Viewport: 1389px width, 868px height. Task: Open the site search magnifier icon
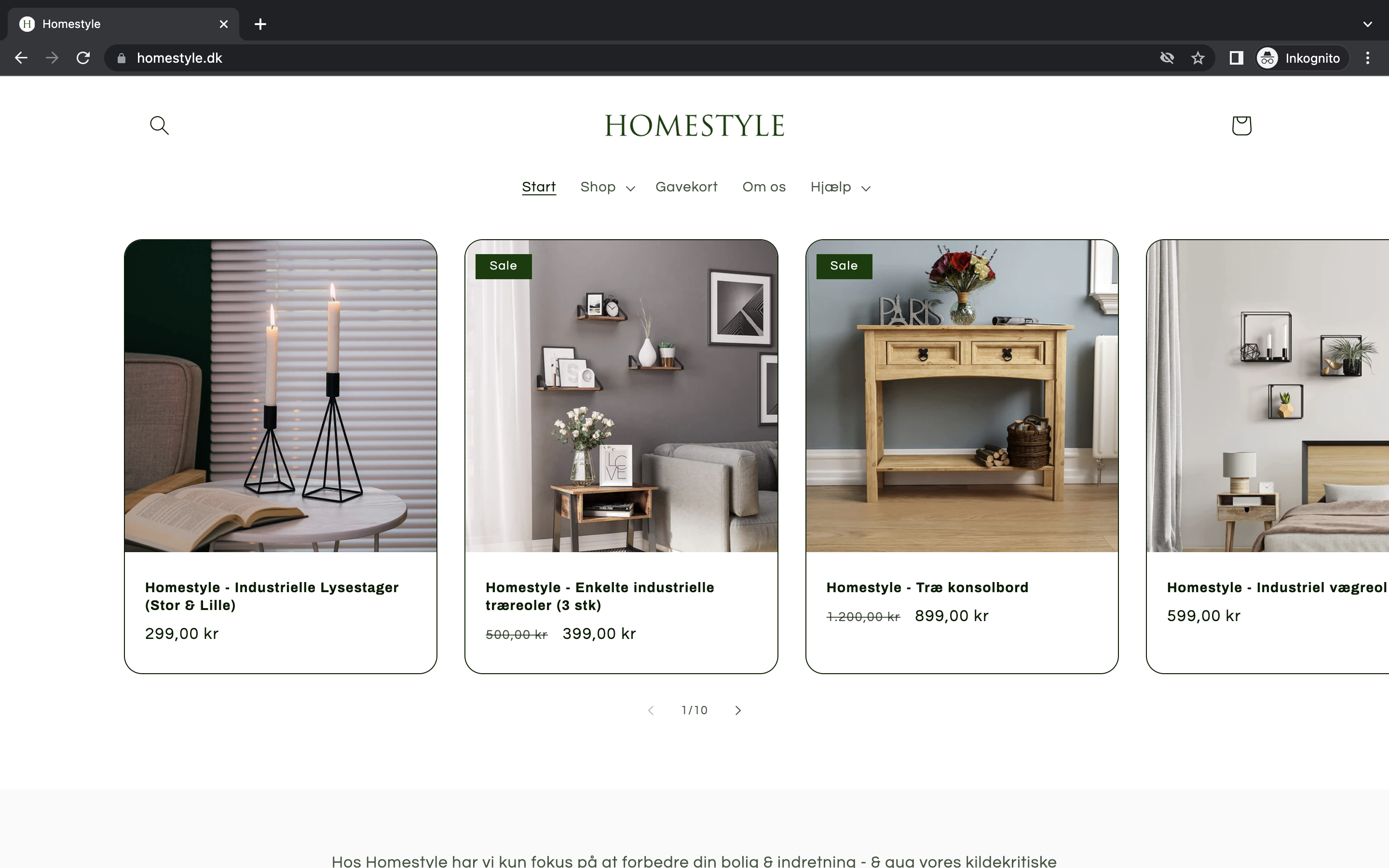[159, 125]
